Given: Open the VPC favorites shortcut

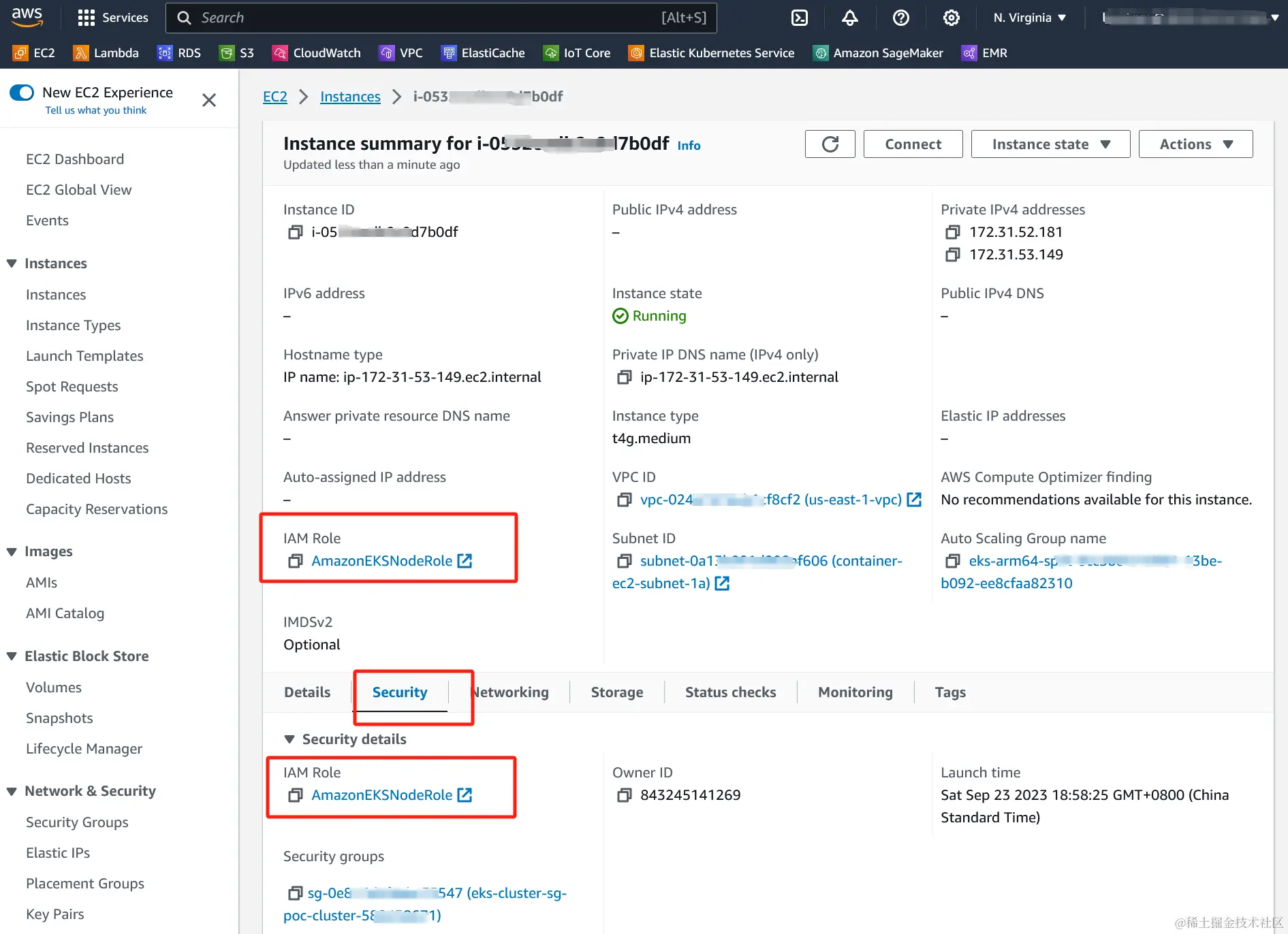Looking at the screenshot, I should [x=401, y=53].
